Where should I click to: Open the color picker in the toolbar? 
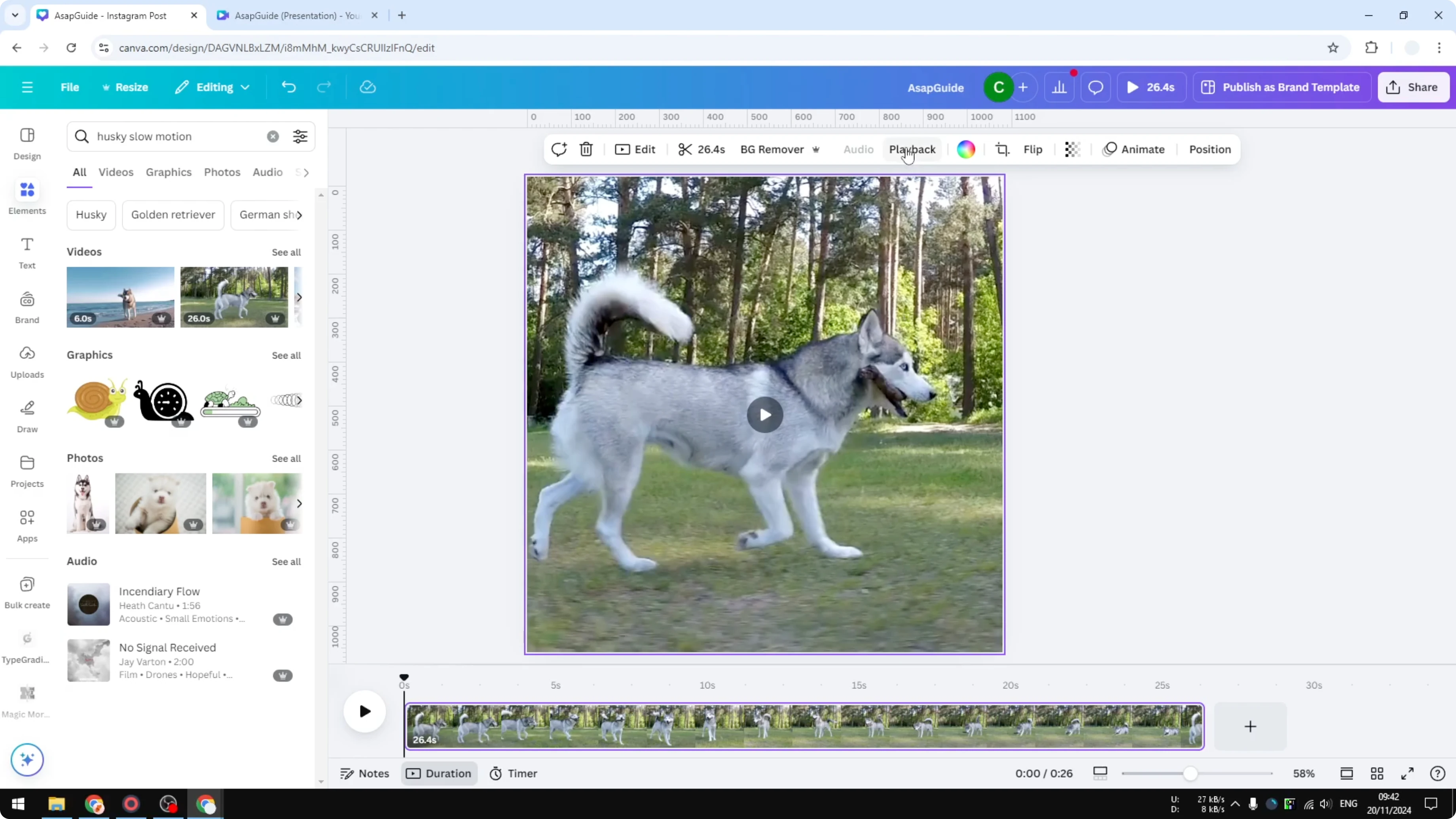966,149
